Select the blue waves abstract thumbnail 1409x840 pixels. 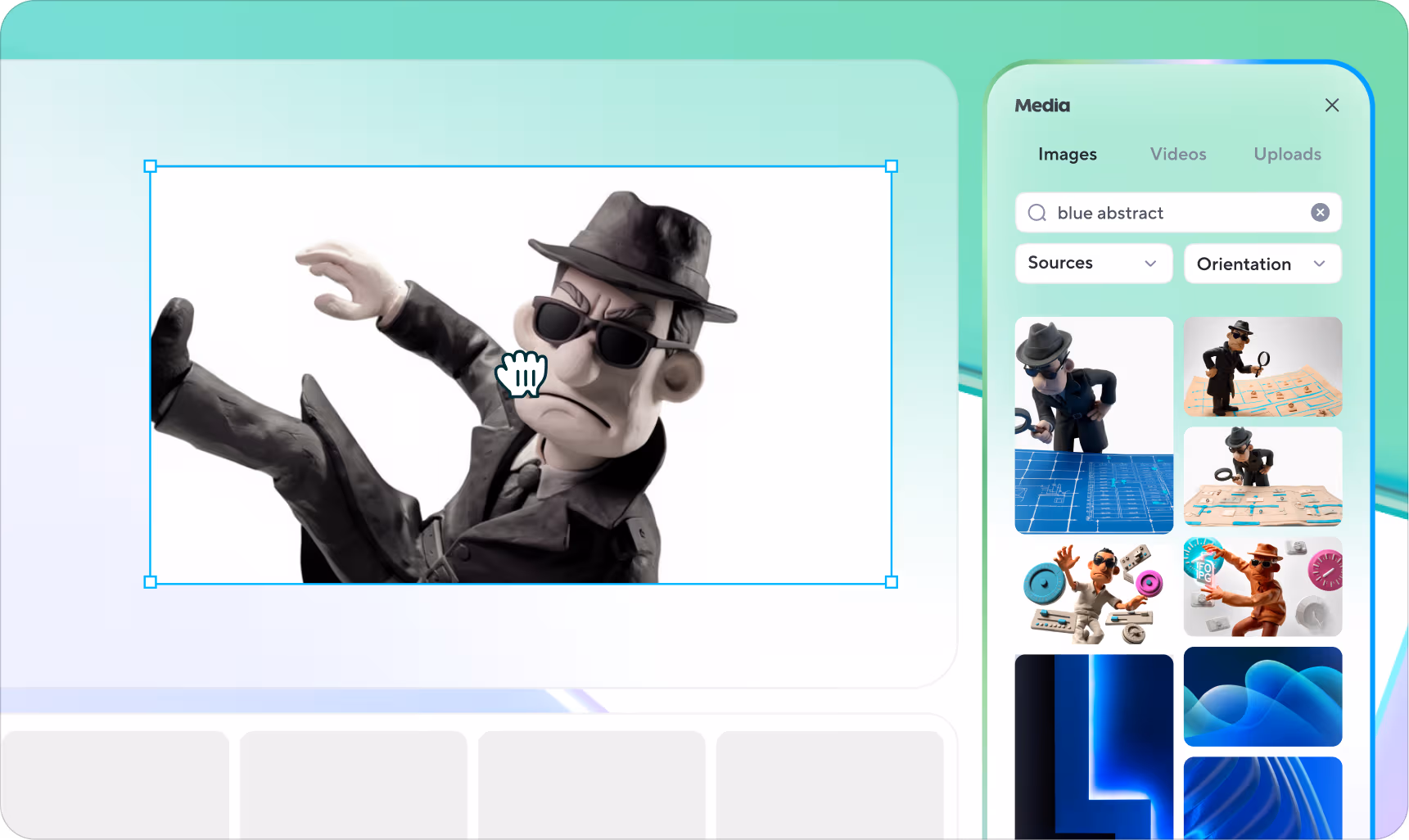point(1262,697)
